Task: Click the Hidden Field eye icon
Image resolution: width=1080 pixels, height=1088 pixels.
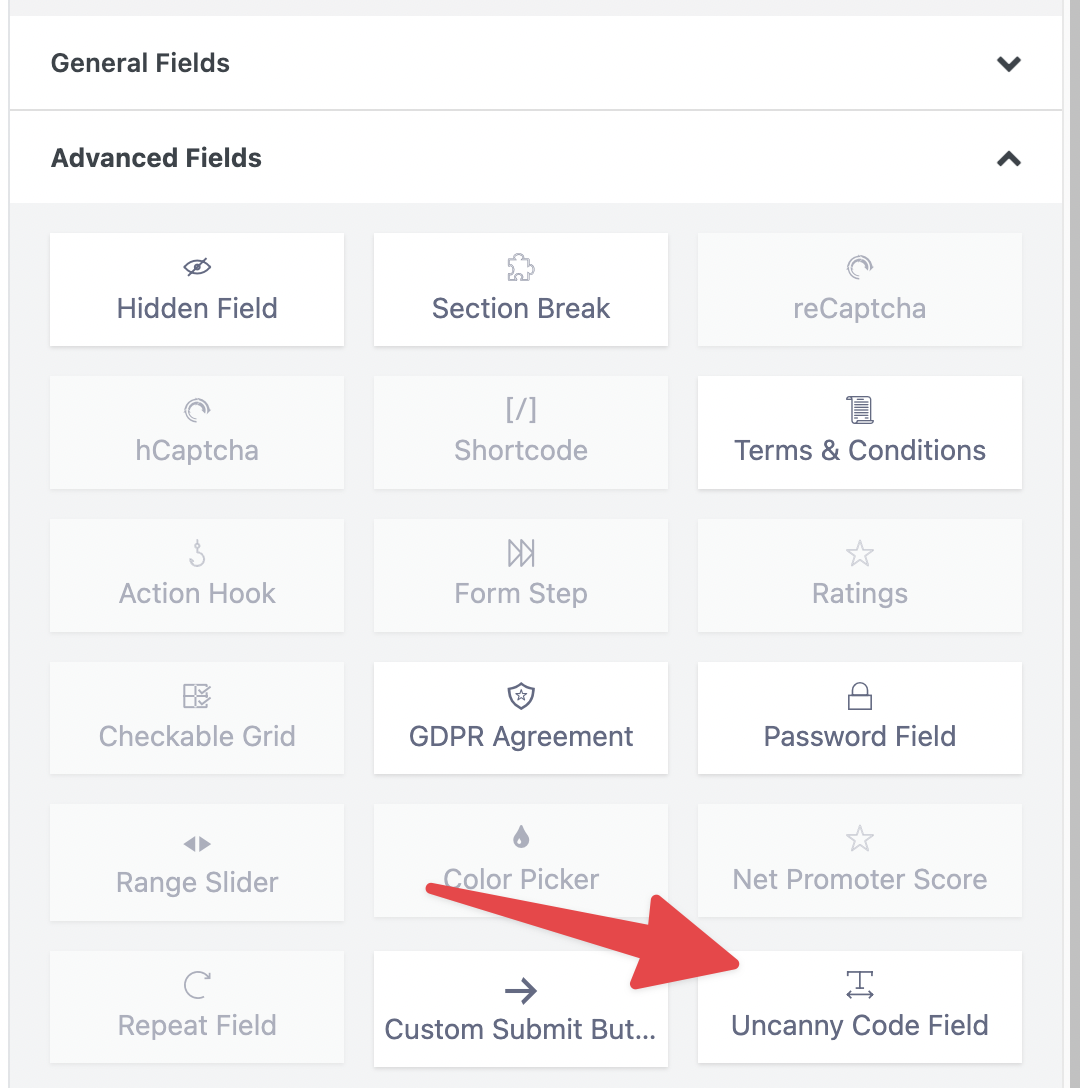Action: pos(197,267)
